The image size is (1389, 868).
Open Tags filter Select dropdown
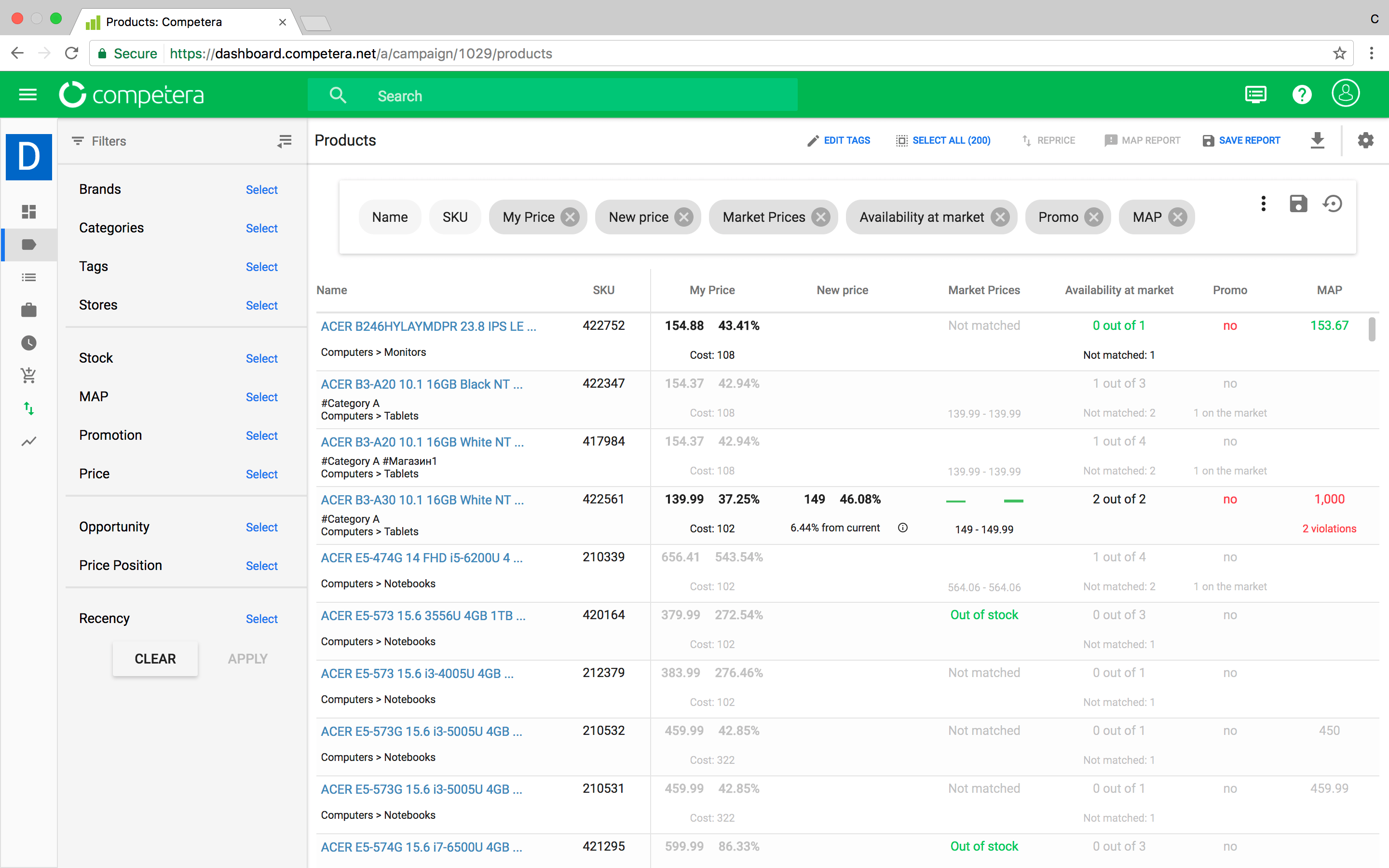(262, 267)
